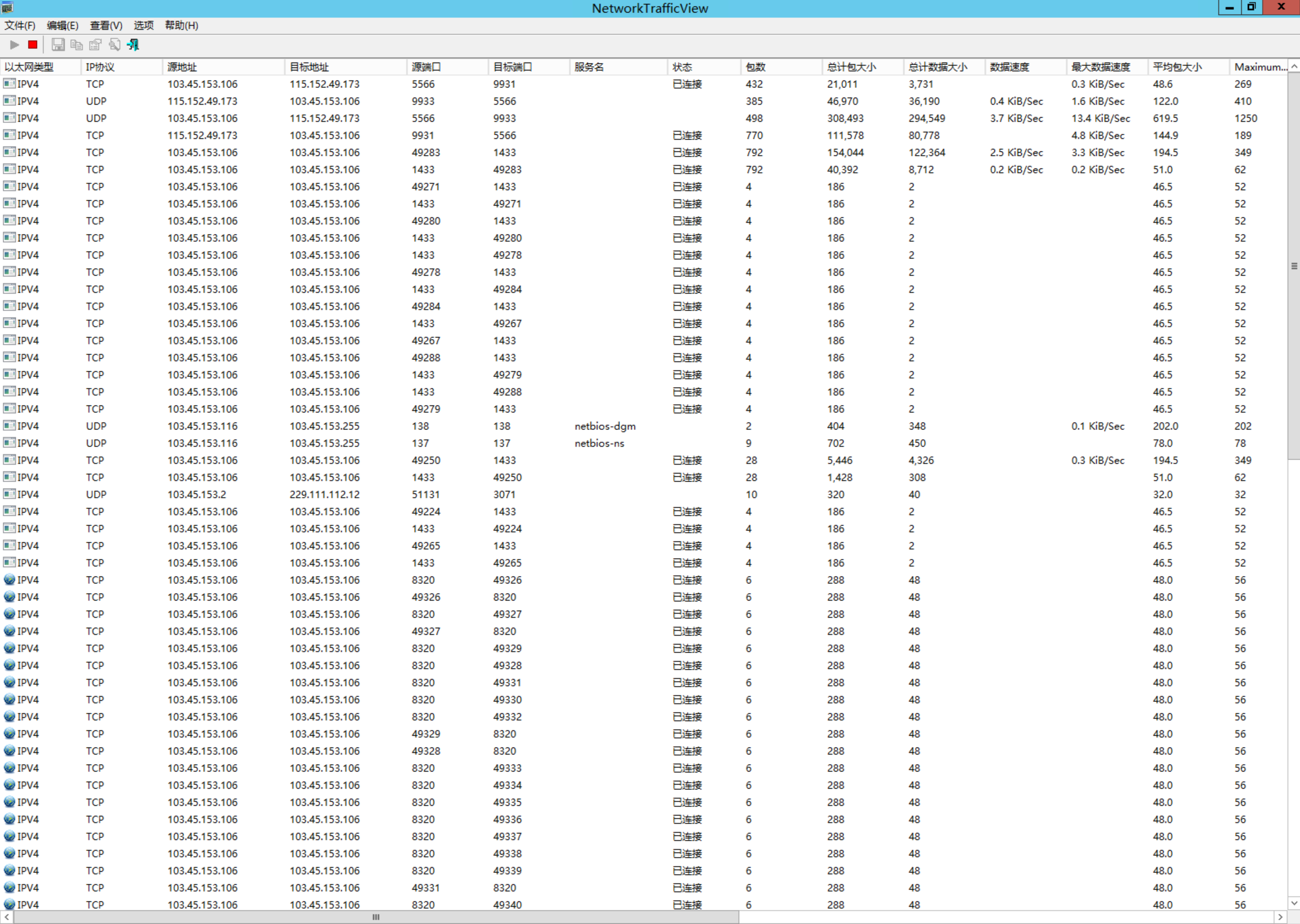Viewport: 1300px width, 924px height.
Task: Click the vertical scrollbar up arrow
Action: (x=1293, y=66)
